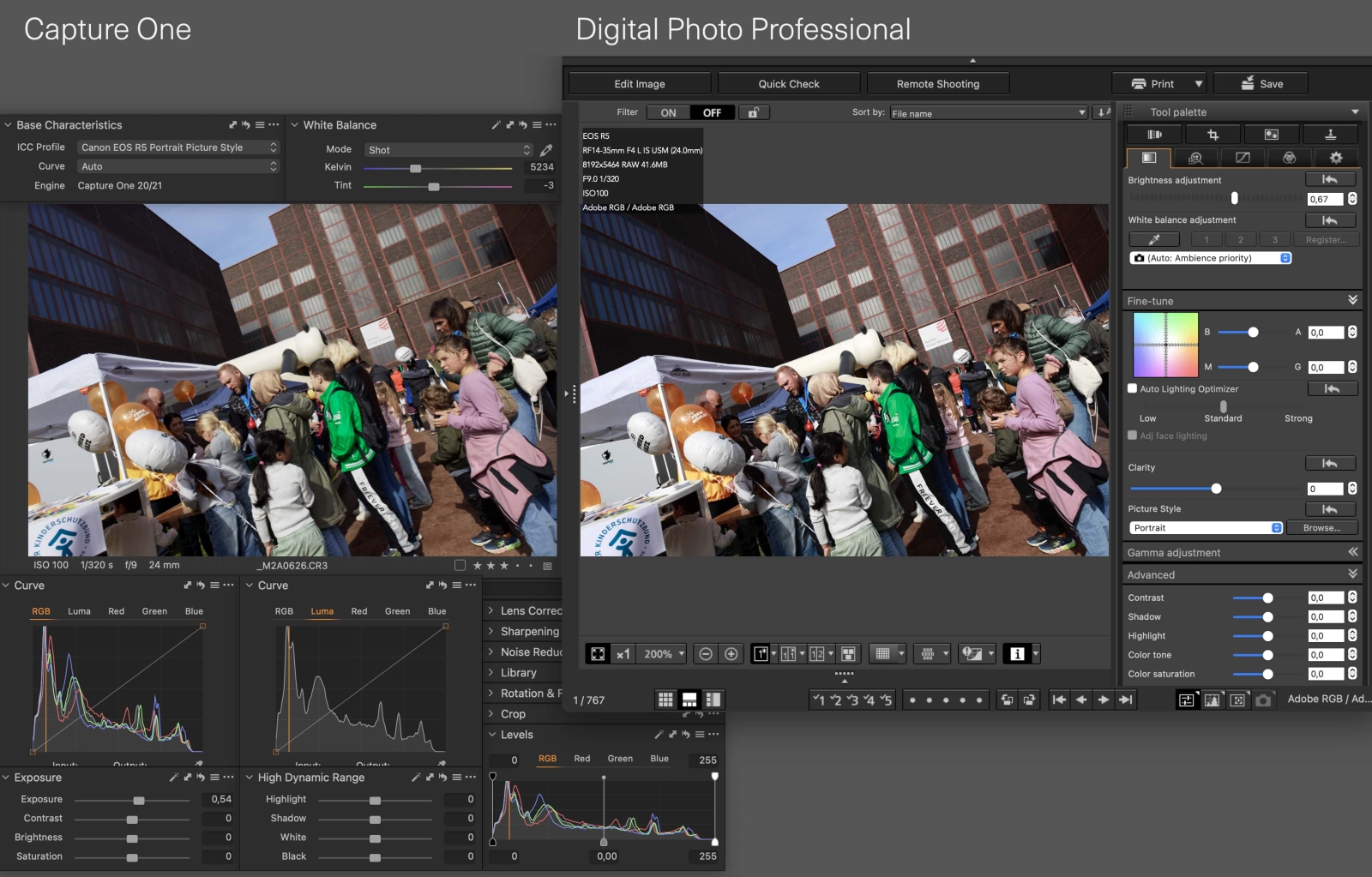Open the Sort by File name dropdown
Screen dimensions: 1372x877
tap(986, 112)
